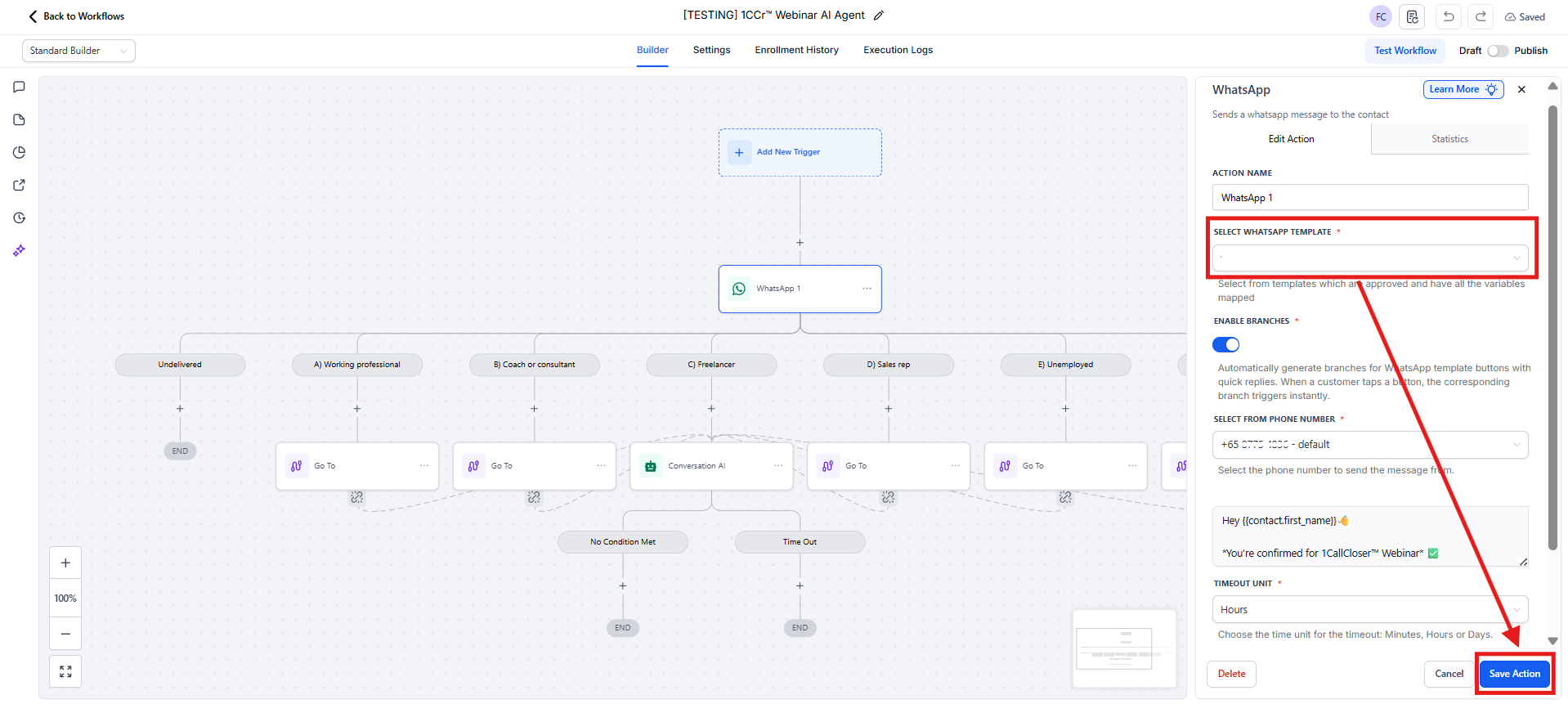Switch to the Settings tab
The image size is (1568, 704).
(x=712, y=50)
